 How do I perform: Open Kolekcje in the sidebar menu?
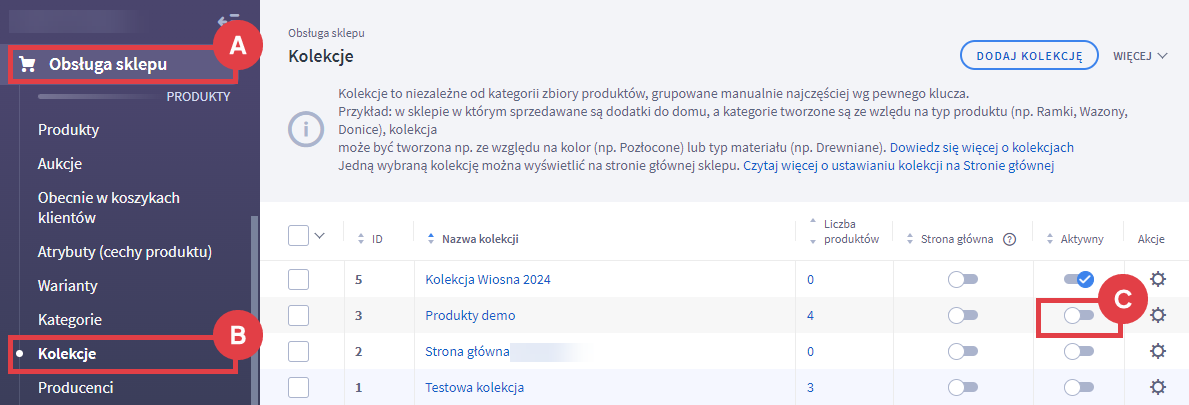pyautogui.click(x=67, y=353)
